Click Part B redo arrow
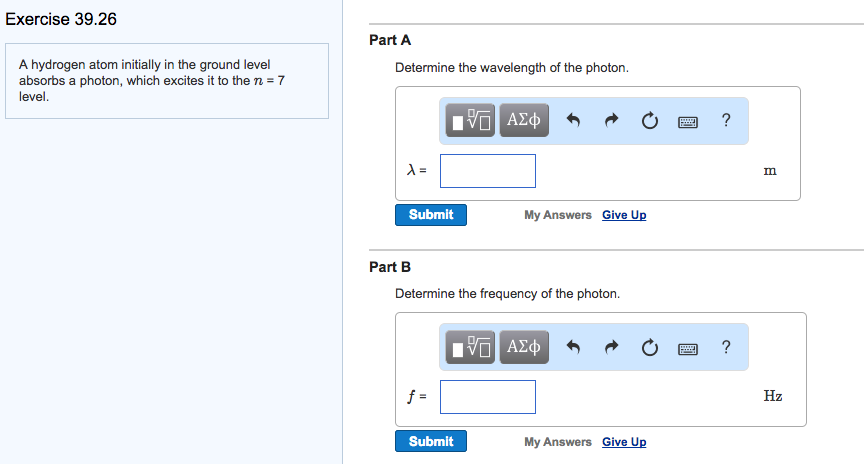Viewport: 864px width, 464px height. pyautogui.click(x=611, y=348)
